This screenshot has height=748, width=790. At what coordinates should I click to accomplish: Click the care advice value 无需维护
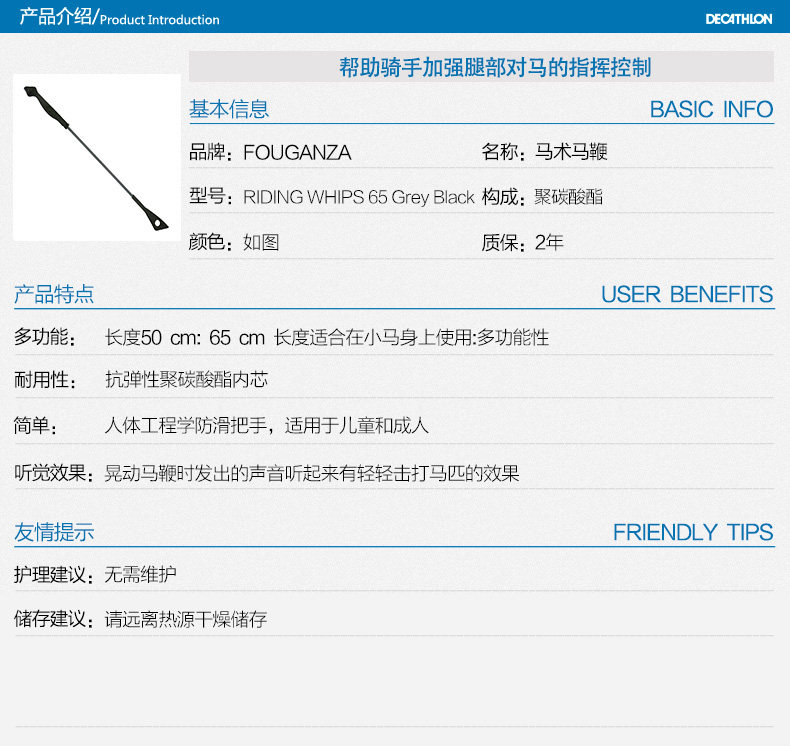pyautogui.click(x=141, y=574)
